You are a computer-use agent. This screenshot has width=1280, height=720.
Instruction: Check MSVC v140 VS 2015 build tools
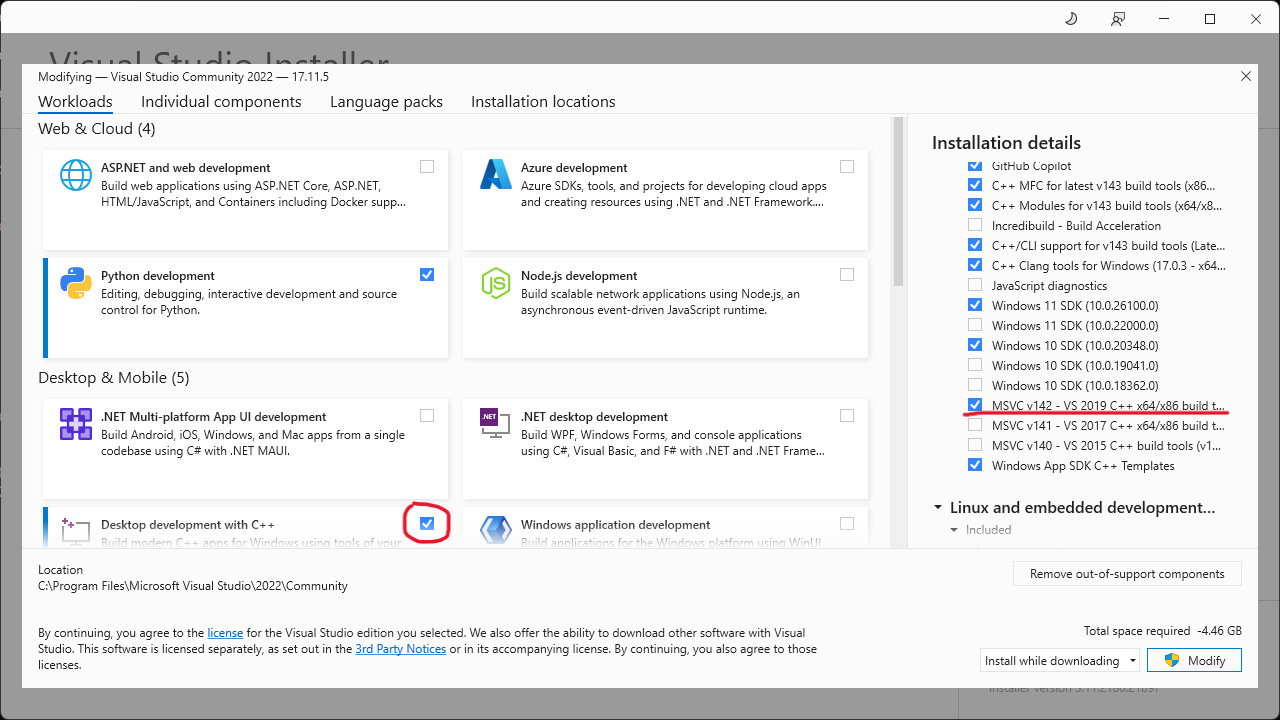point(975,445)
